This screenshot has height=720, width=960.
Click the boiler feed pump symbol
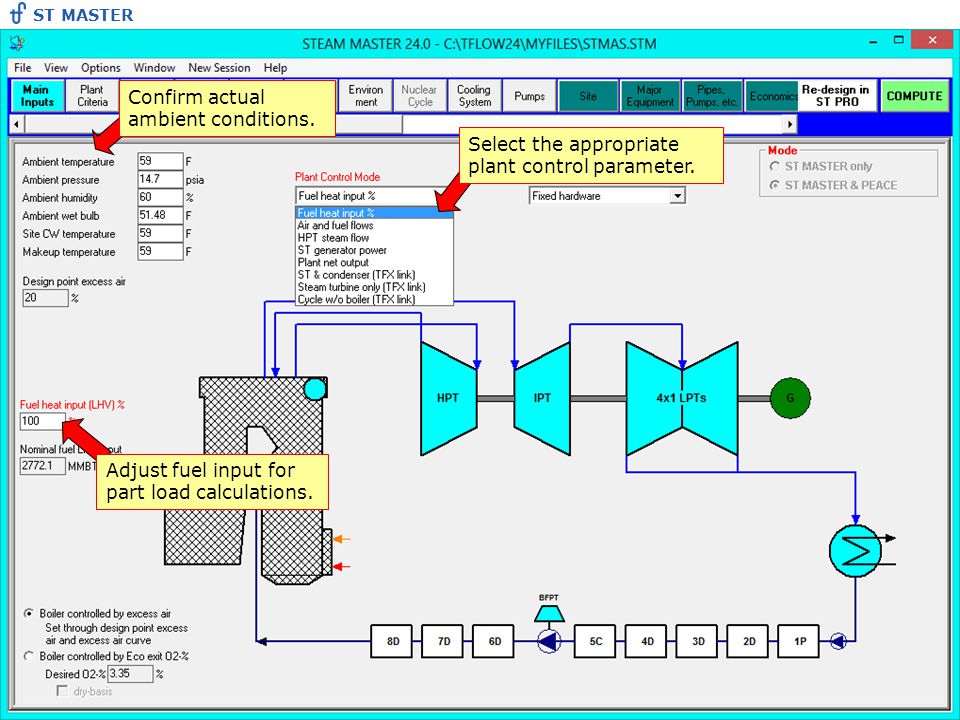point(549,642)
